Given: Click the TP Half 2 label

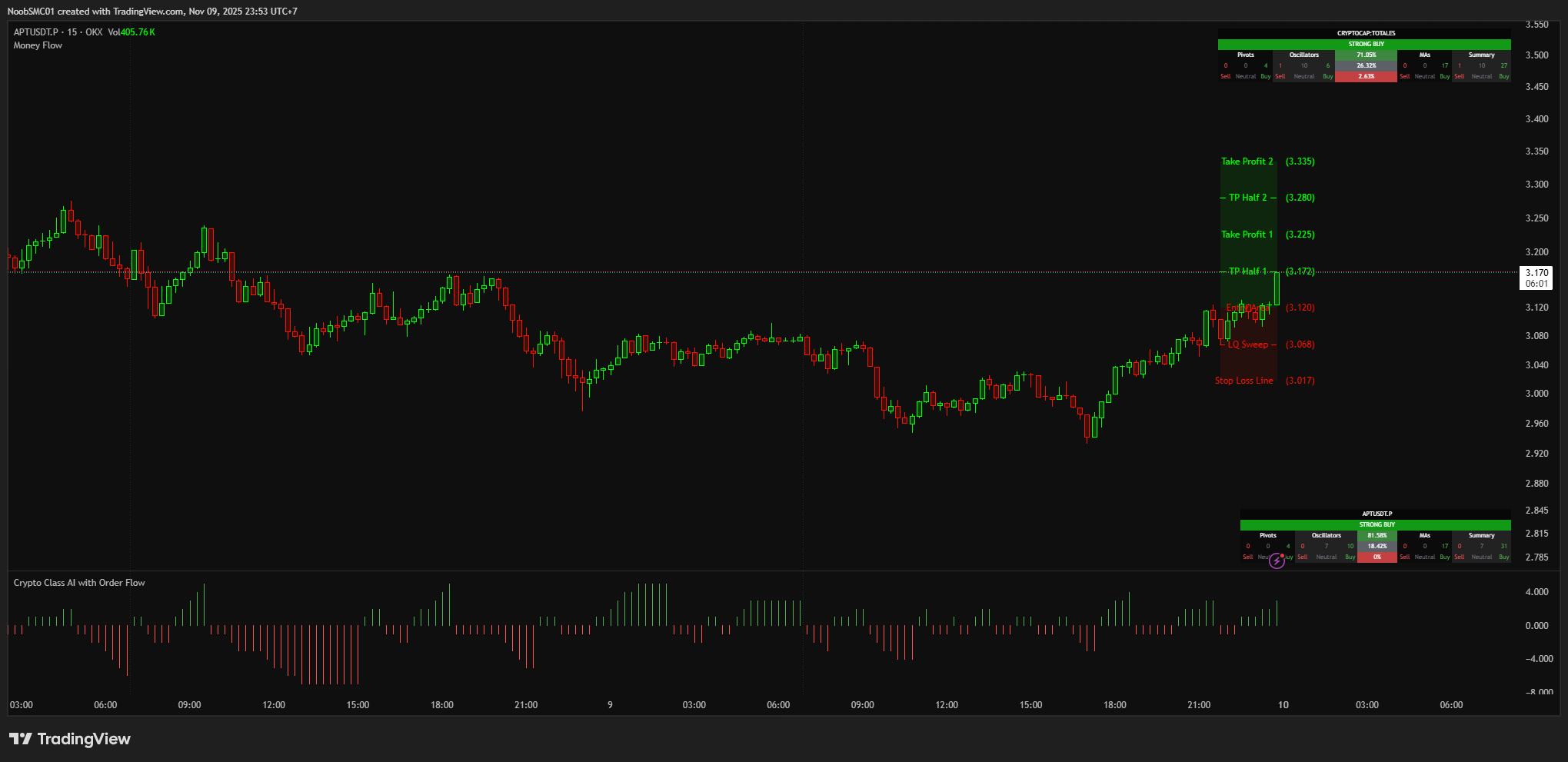Looking at the screenshot, I should 1247,198.
